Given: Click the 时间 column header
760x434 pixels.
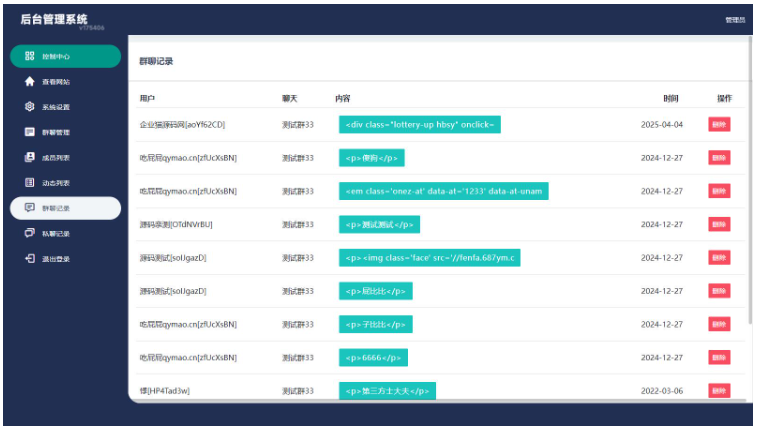Looking at the screenshot, I should (x=670, y=98).
